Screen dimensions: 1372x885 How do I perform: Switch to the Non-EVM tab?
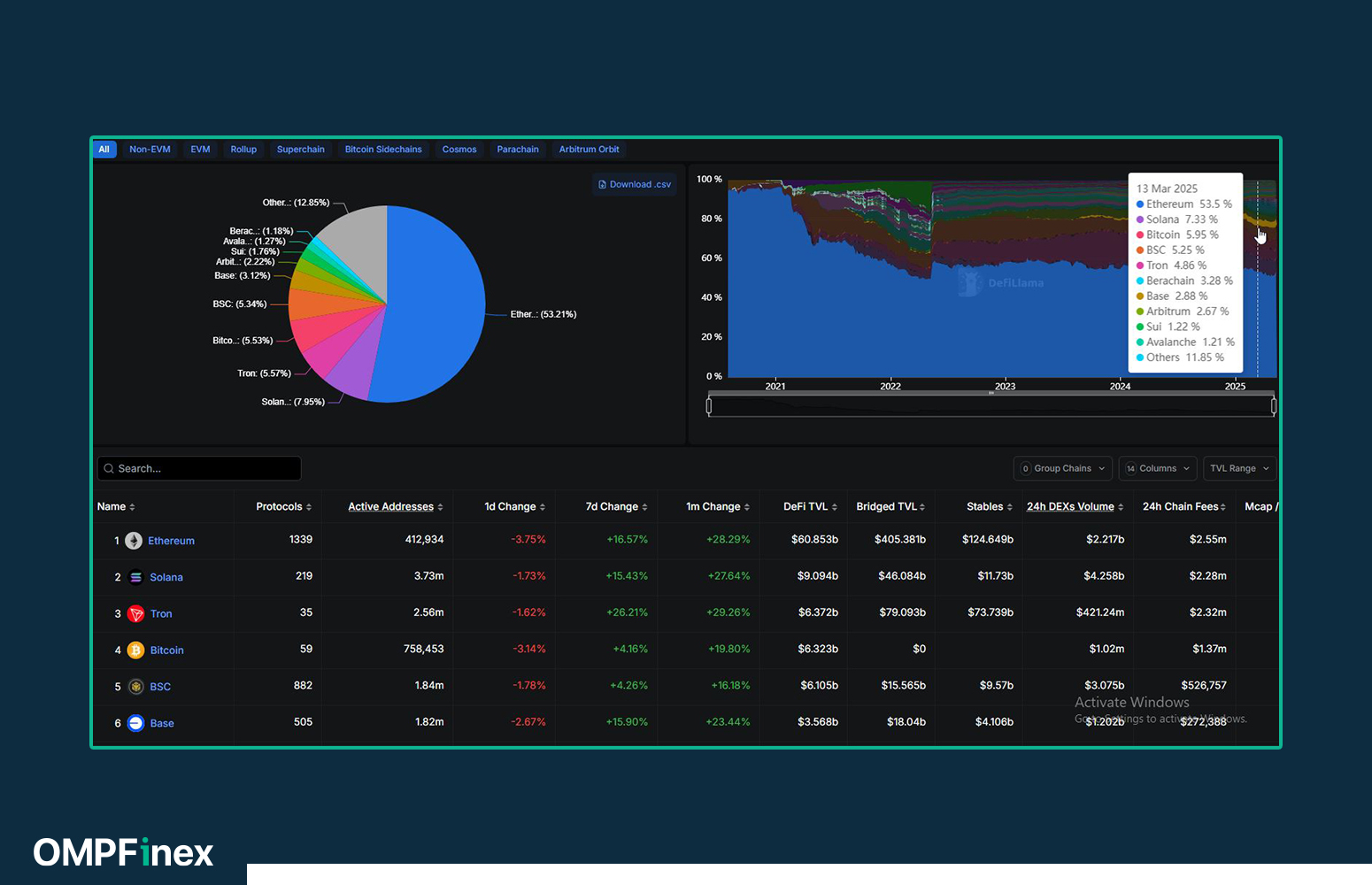(150, 149)
